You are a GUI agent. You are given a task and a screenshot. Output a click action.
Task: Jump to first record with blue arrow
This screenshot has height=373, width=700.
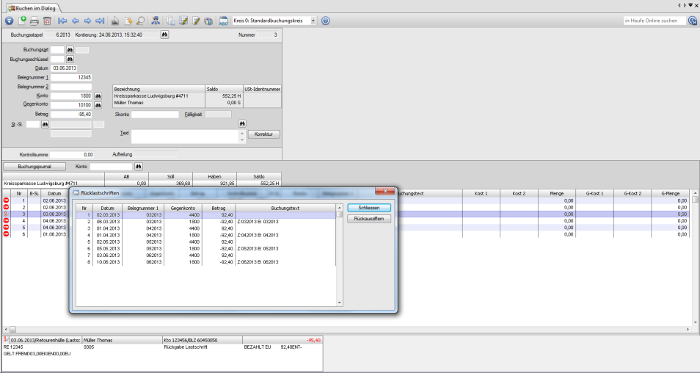point(63,21)
